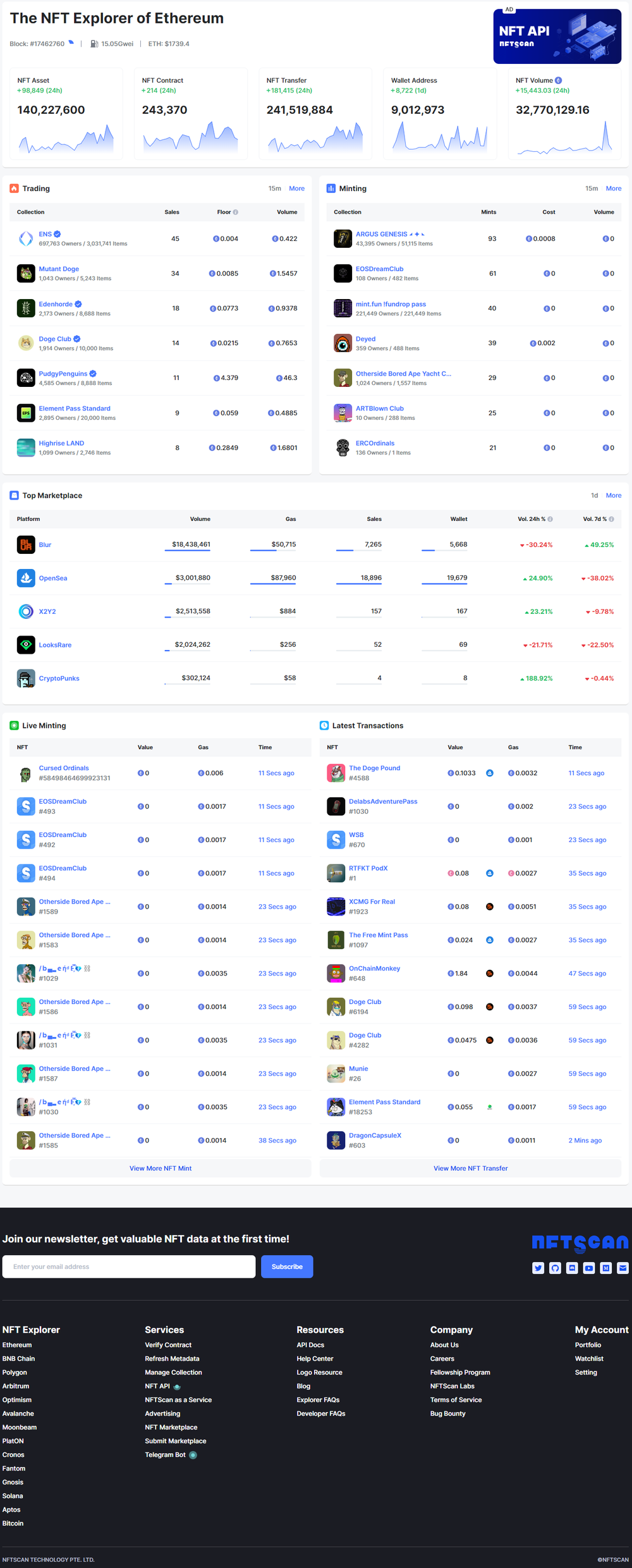Click the Munie #26 NFT thumbnail
Viewport: 632px width, 1568px height.
coord(336,1074)
